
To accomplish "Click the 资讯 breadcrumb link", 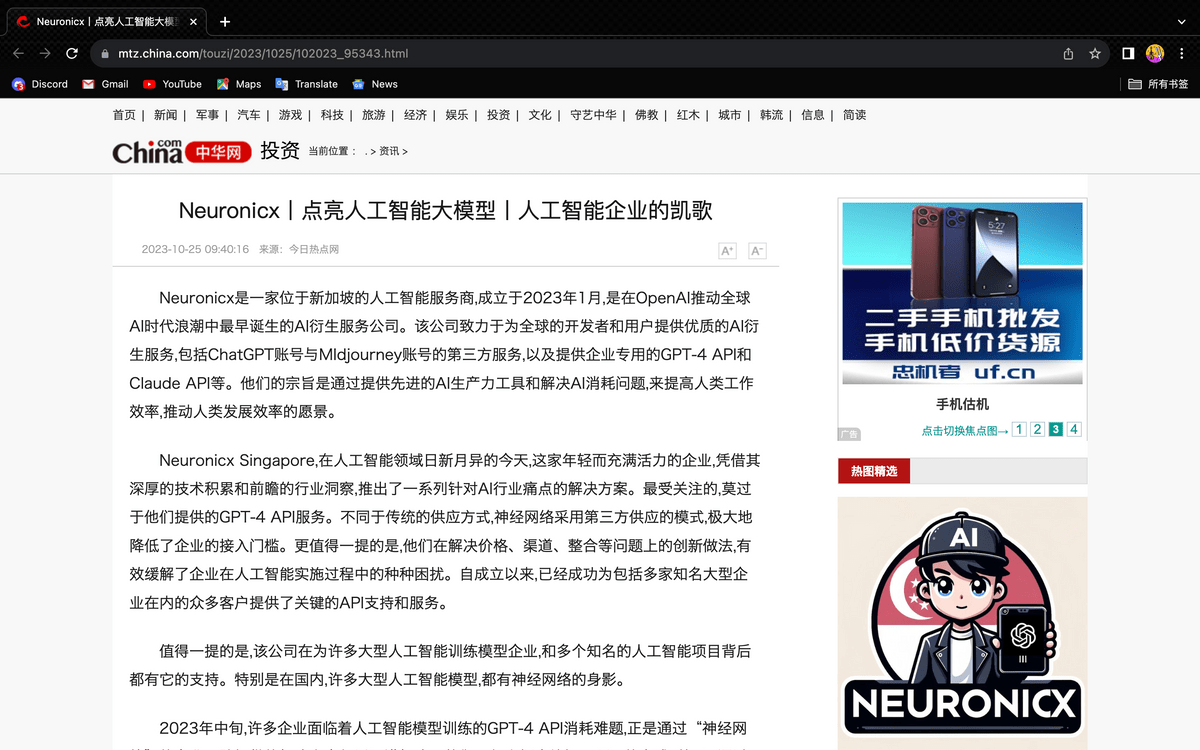I will (389, 152).
